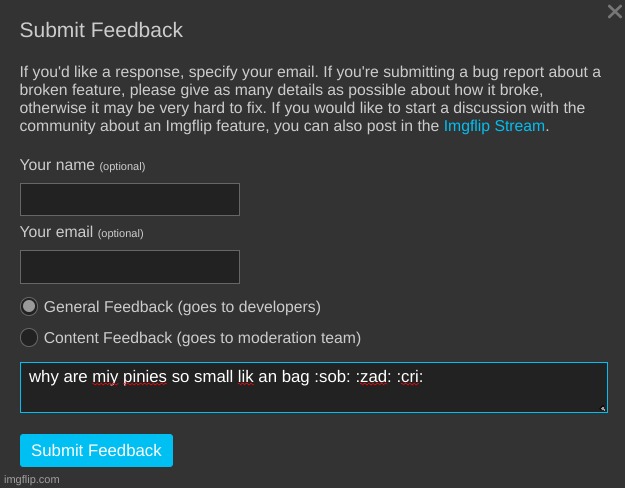
Task: Click the ":zad:" text in the message
Action: 373,377
